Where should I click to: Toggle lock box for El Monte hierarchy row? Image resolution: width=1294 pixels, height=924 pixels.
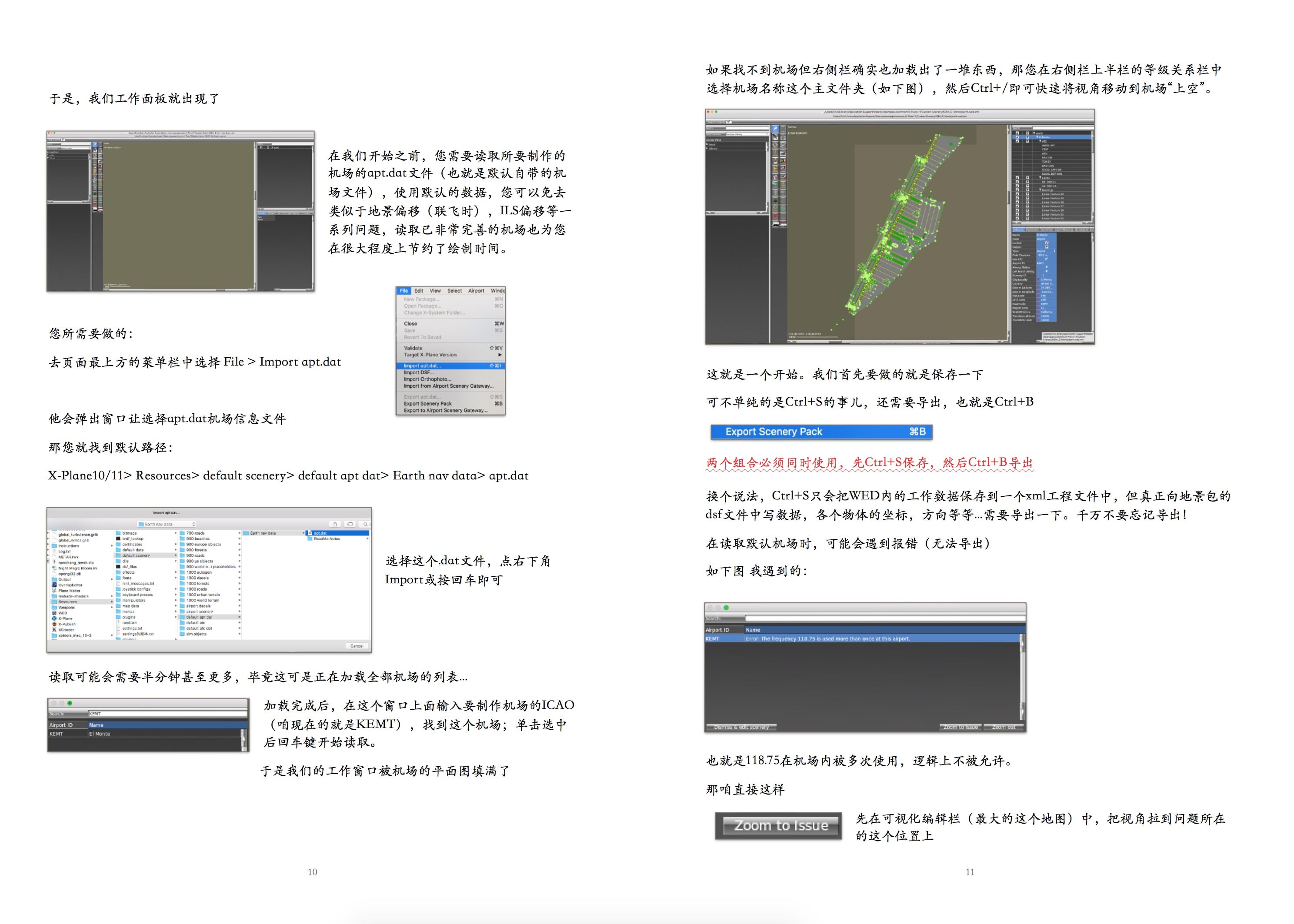click(x=1017, y=137)
